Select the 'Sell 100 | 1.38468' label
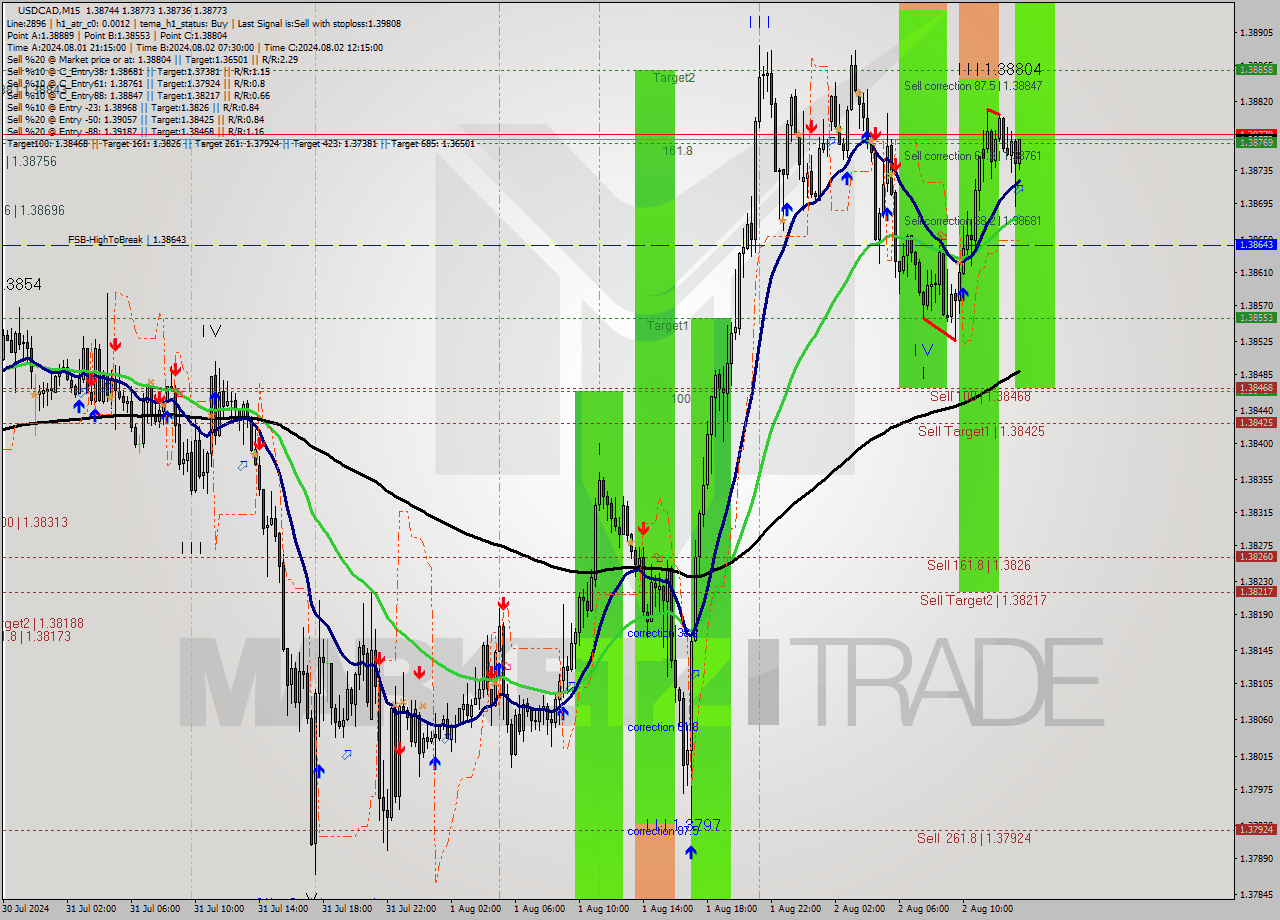 click(x=980, y=396)
